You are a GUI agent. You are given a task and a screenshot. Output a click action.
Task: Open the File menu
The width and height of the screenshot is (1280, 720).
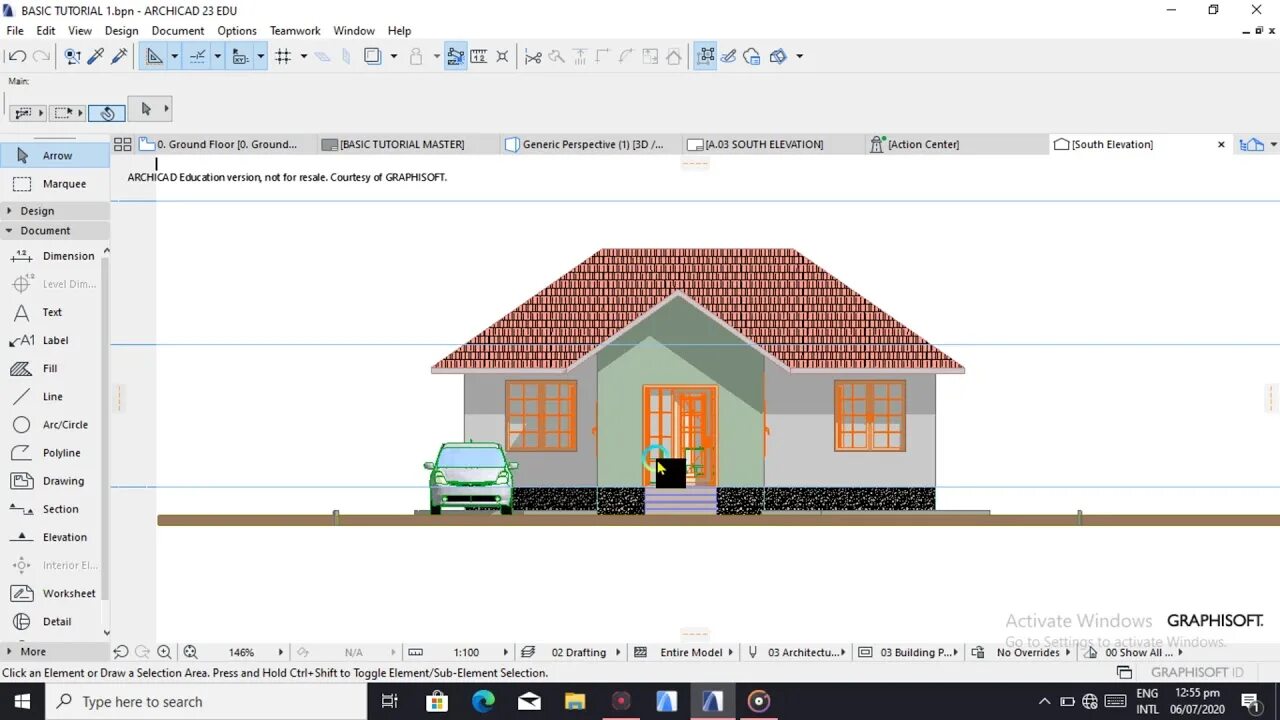click(15, 31)
